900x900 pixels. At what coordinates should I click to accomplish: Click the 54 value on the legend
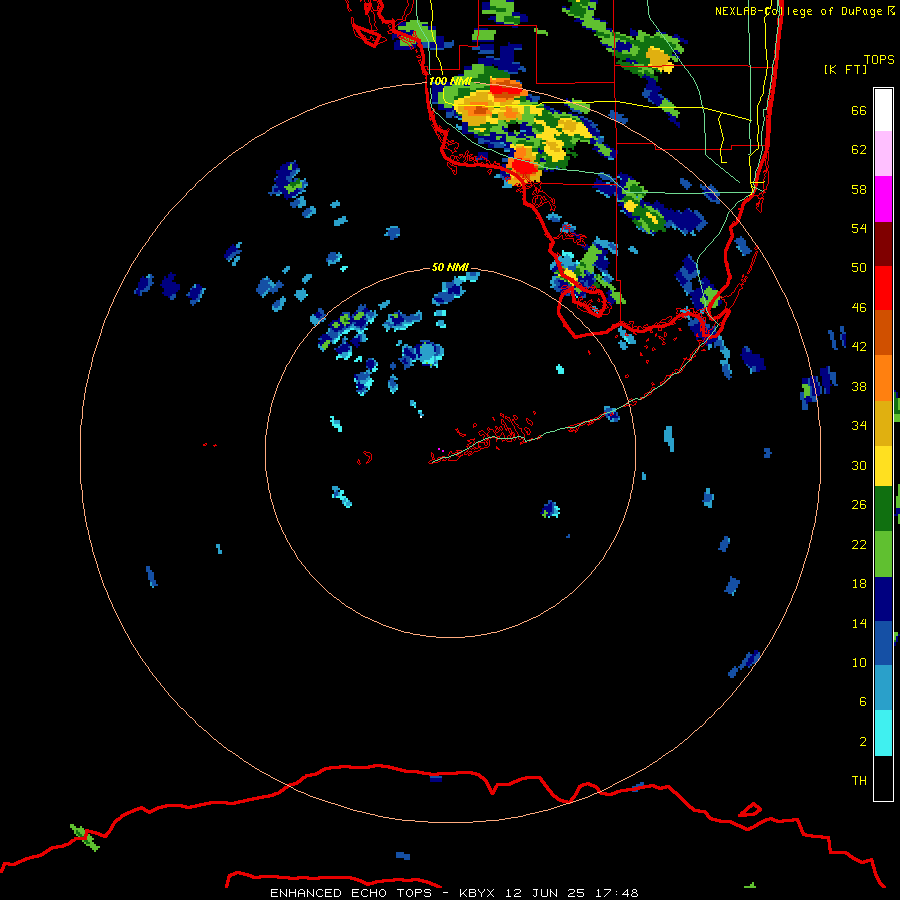(x=859, y=228)
